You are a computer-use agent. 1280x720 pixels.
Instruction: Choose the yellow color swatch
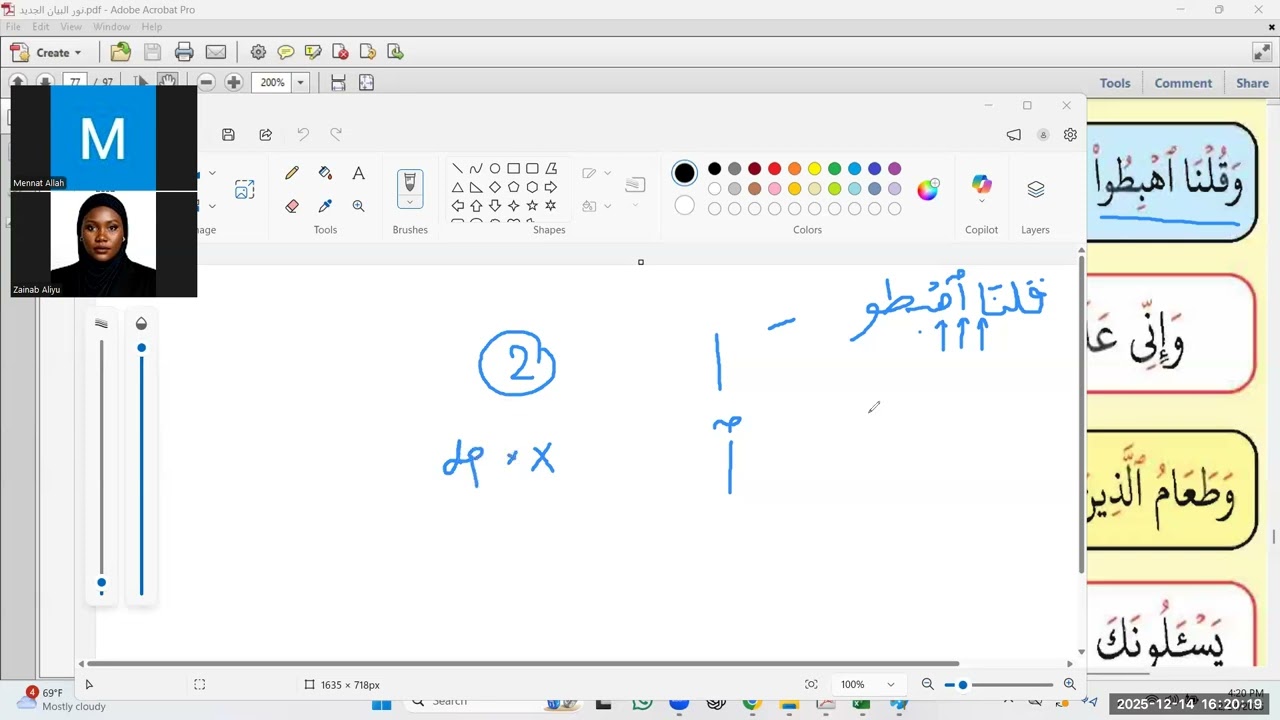[814, 169]
